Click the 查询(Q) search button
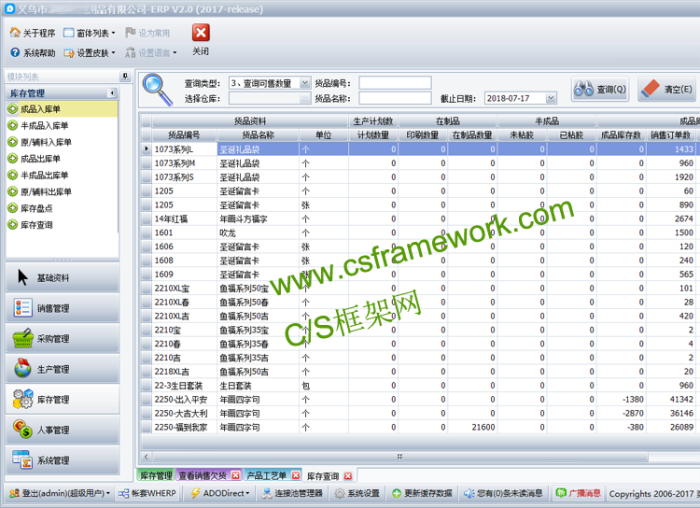The width and height of the screenshot is (700, 508). pyautogui.click(x=600, y=90)
